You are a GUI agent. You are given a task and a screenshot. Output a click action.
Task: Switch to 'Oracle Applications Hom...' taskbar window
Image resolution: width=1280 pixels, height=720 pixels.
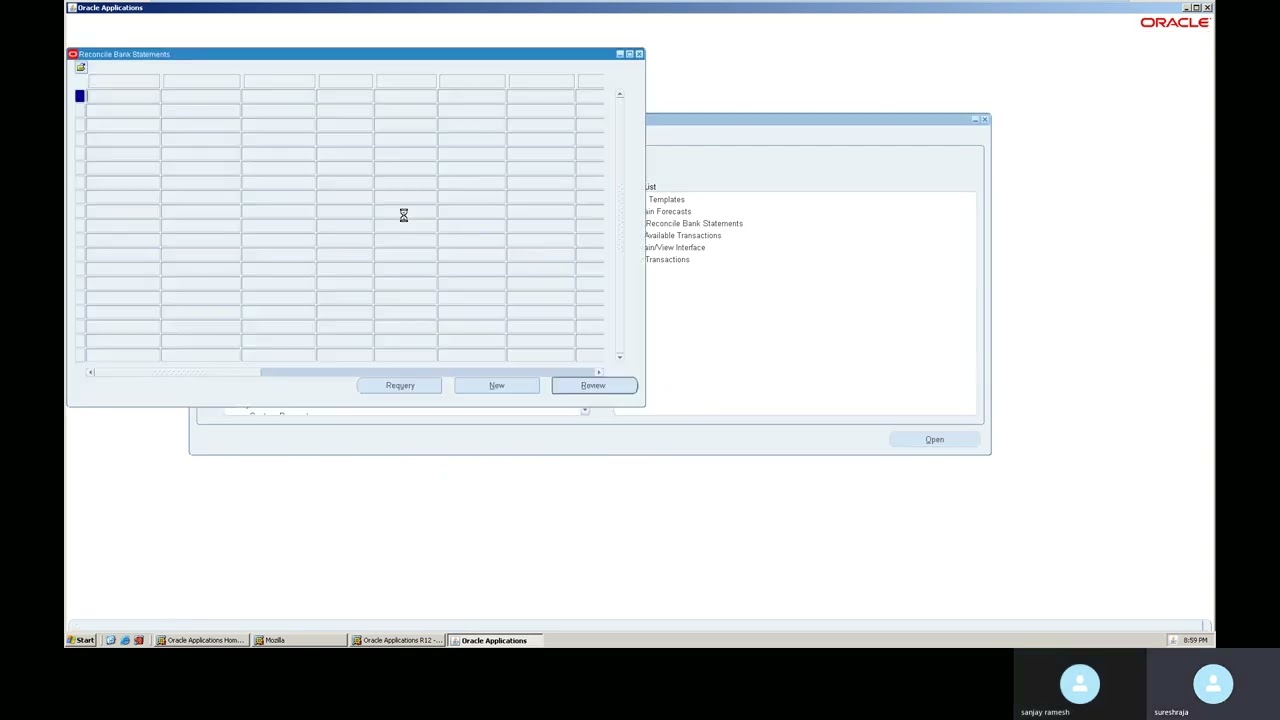pos(201,640)
